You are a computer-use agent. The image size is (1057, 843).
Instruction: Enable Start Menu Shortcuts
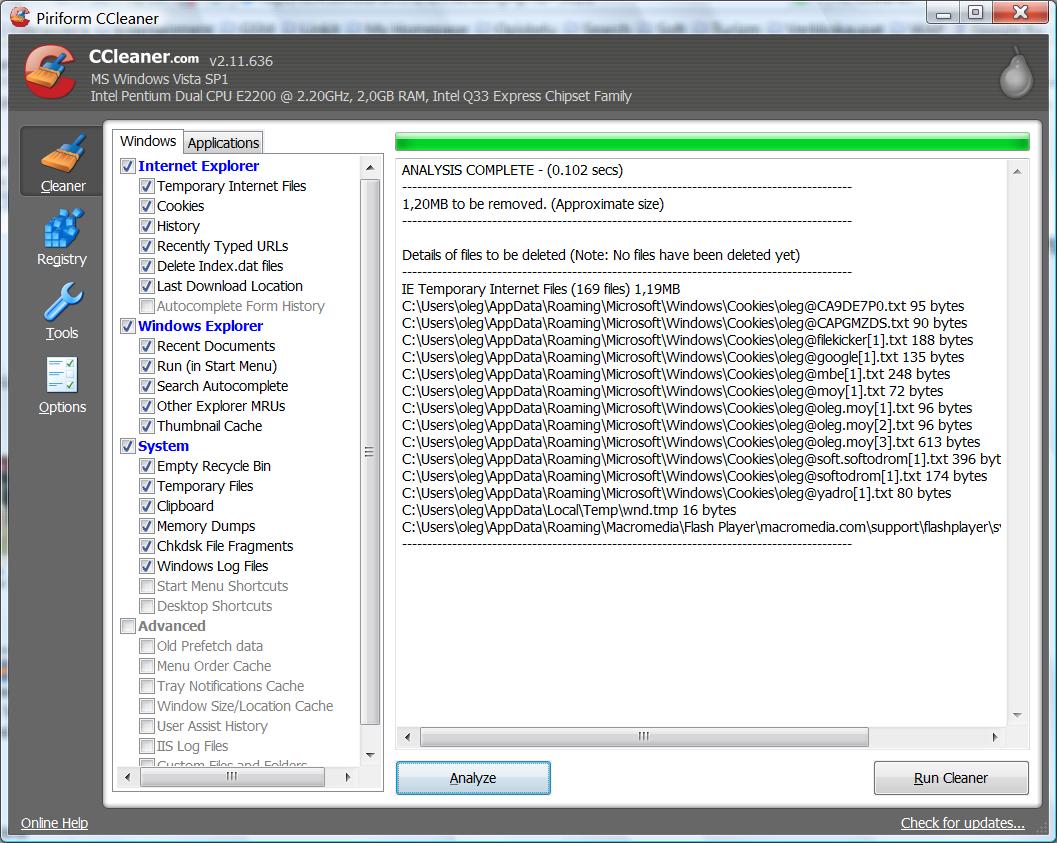coord(146,586)
